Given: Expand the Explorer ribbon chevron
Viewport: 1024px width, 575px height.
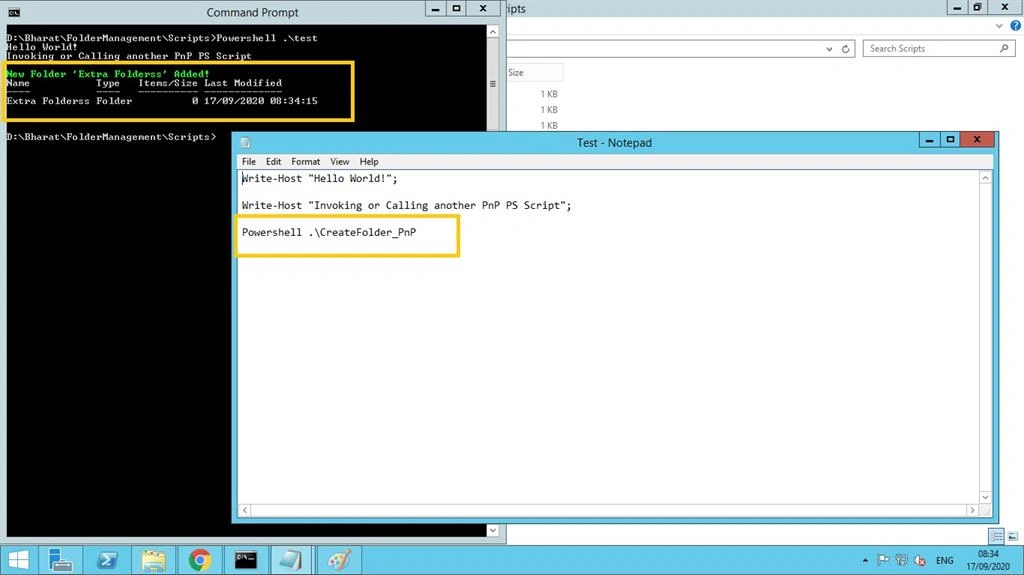Looking at the screenshot, I should pyautogui.click(x=999, y=26).
